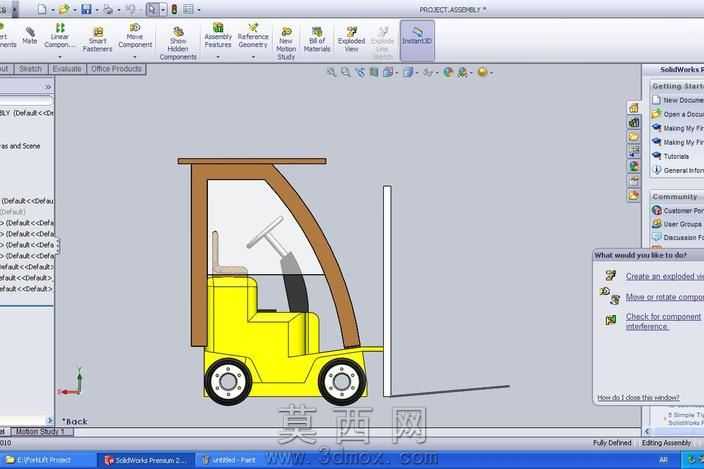Open Bill of Materials
Screen dimensions: 704x469
(x=317, y=39)
